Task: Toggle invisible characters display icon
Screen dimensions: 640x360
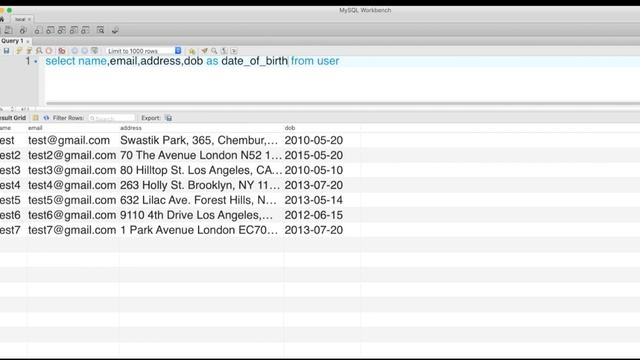Action: pos(224,51)
